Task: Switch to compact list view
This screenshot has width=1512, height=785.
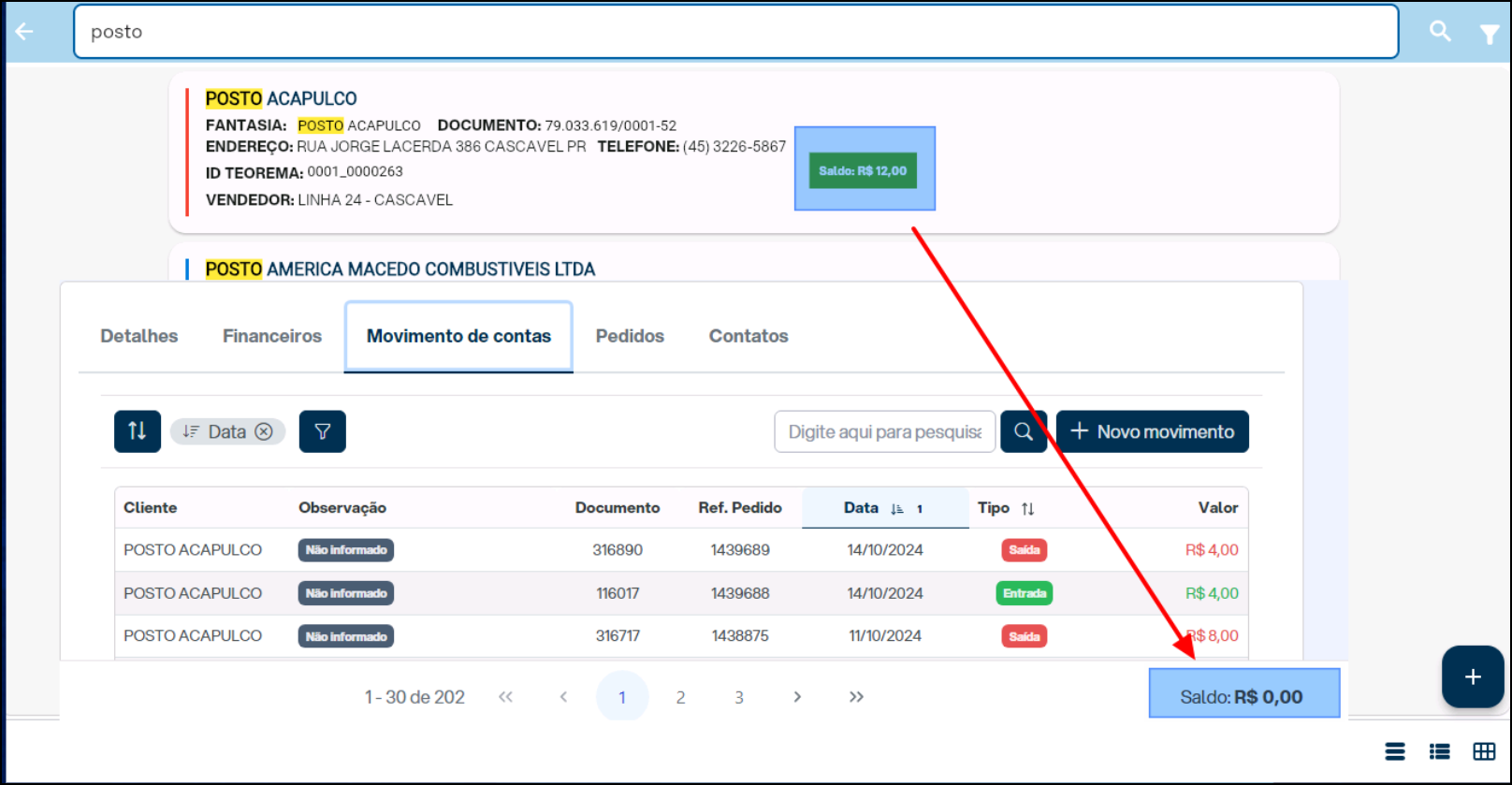Action: (x=1395, y=751)
